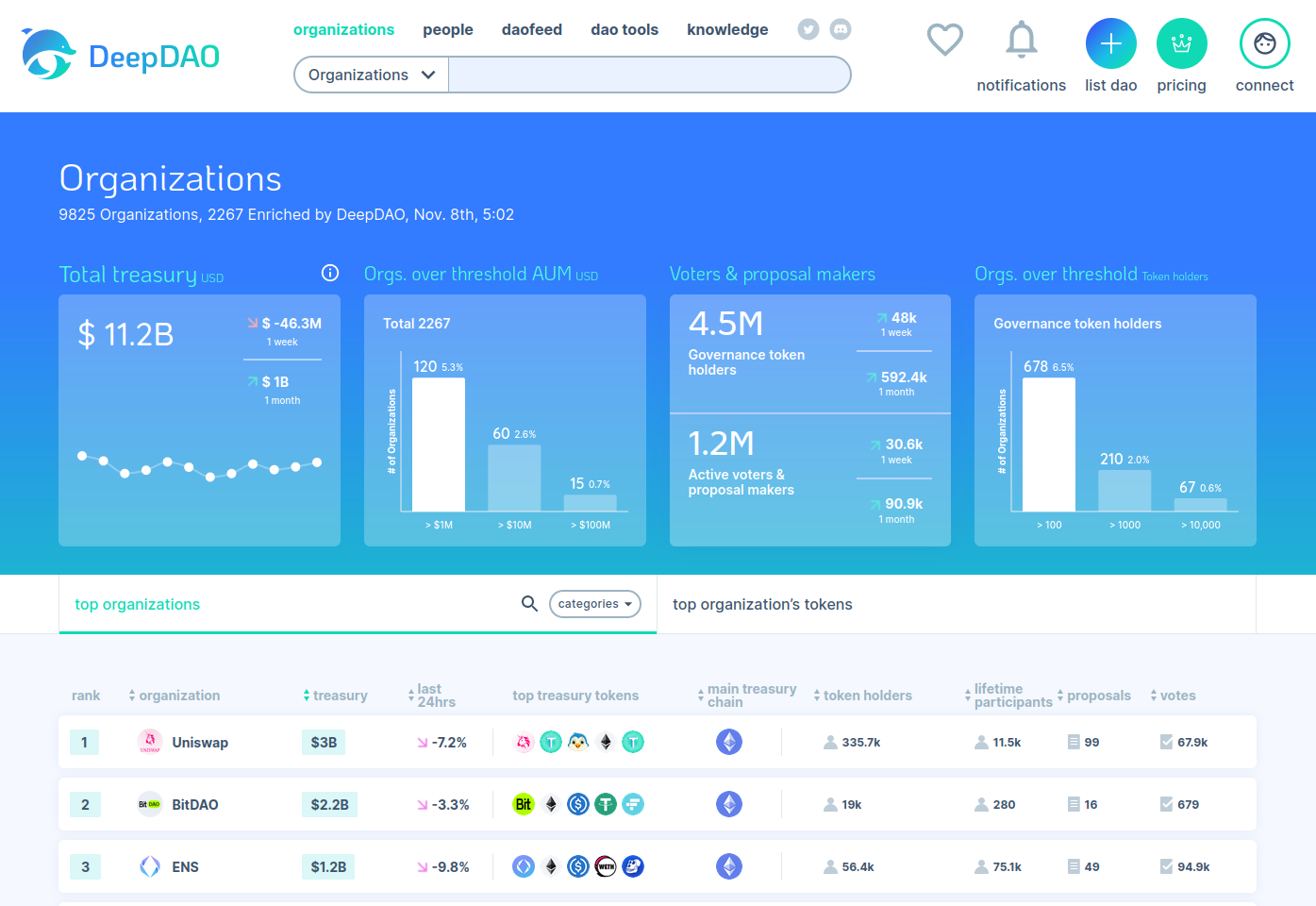The width and height of the screenshot is (1316, 906).
Task: Click Uniswap votes checkmark icon
Action: pyautogui.click(x=1166, y=742)
